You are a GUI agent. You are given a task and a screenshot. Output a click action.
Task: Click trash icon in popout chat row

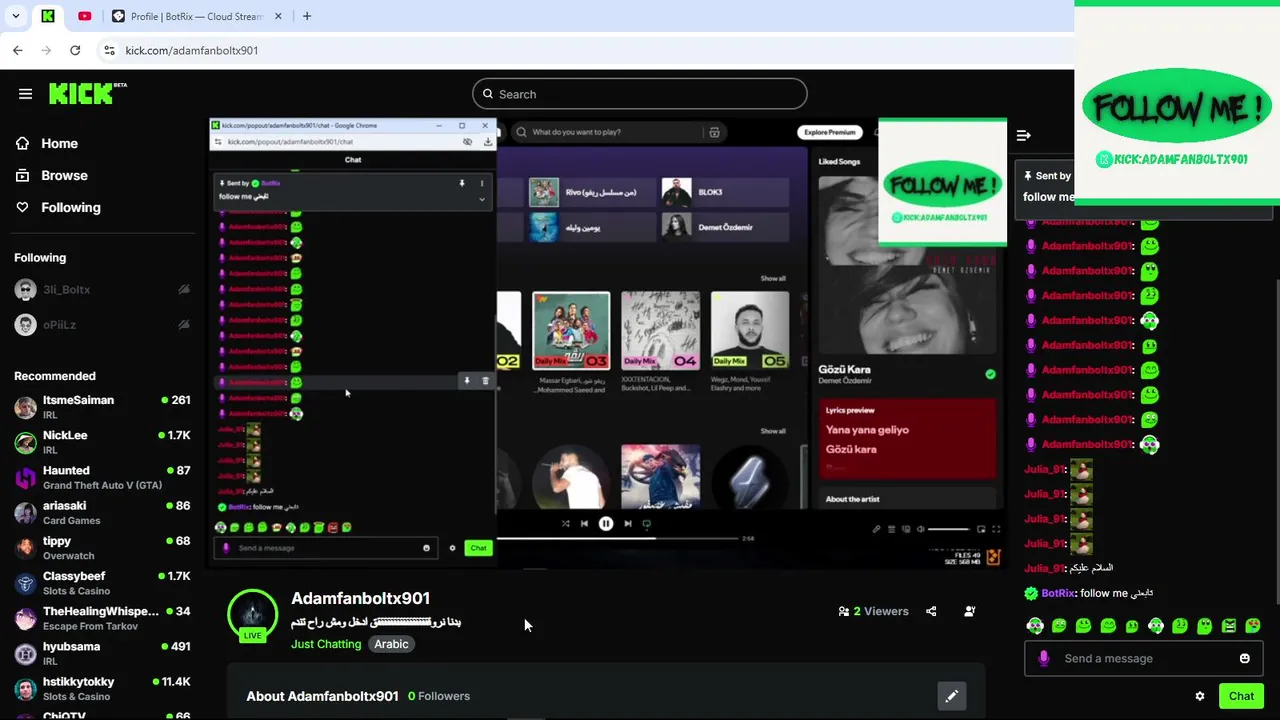coord(486,381)
